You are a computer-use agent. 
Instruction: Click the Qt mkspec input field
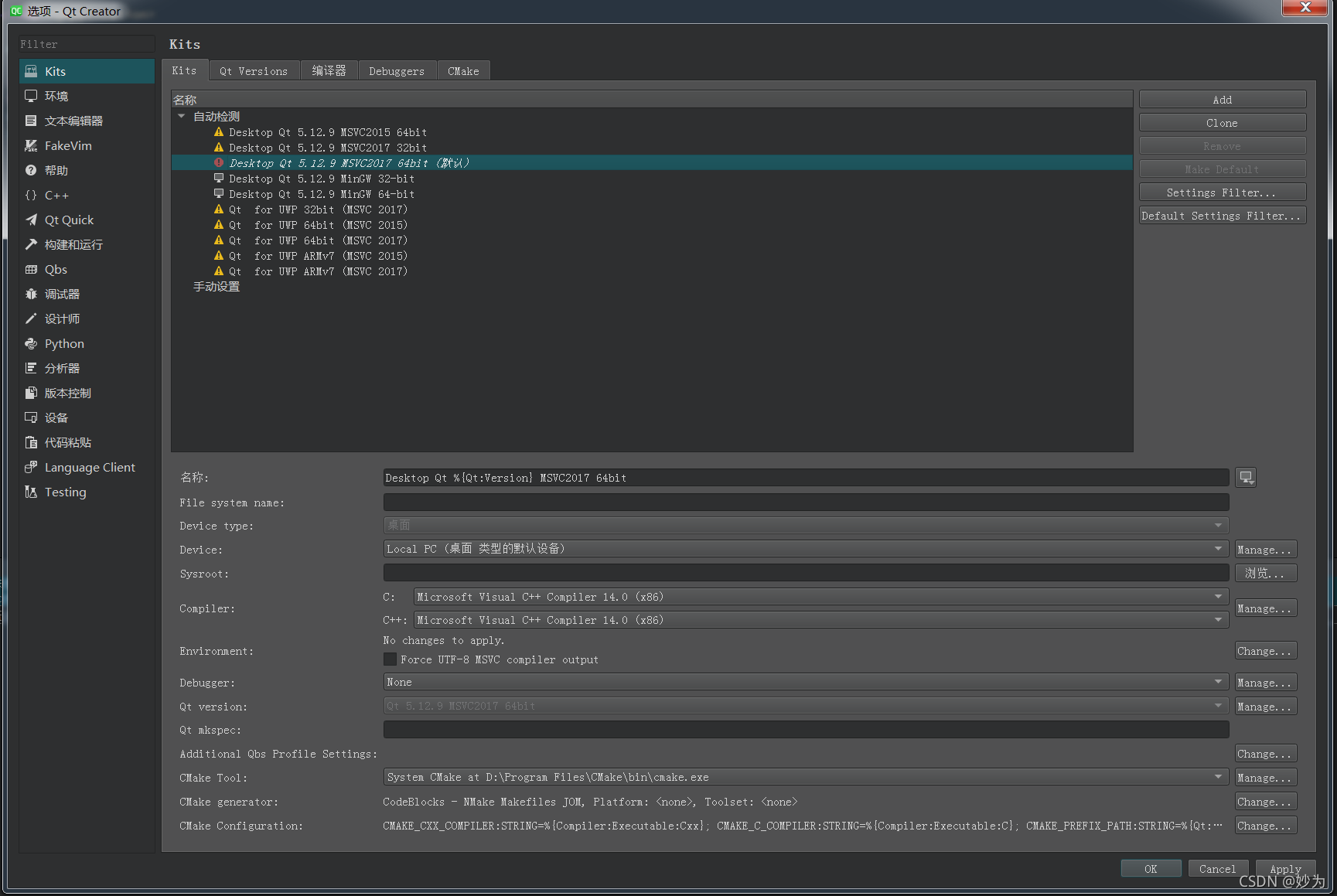tap(806, 730)
